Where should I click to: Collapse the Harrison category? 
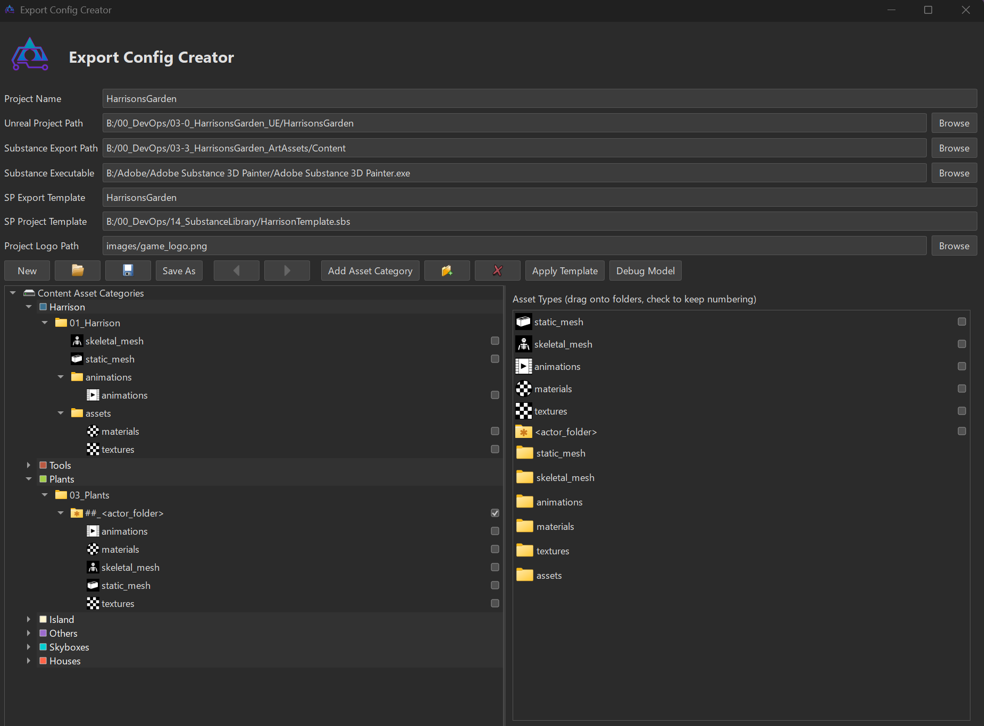point(29,307)
